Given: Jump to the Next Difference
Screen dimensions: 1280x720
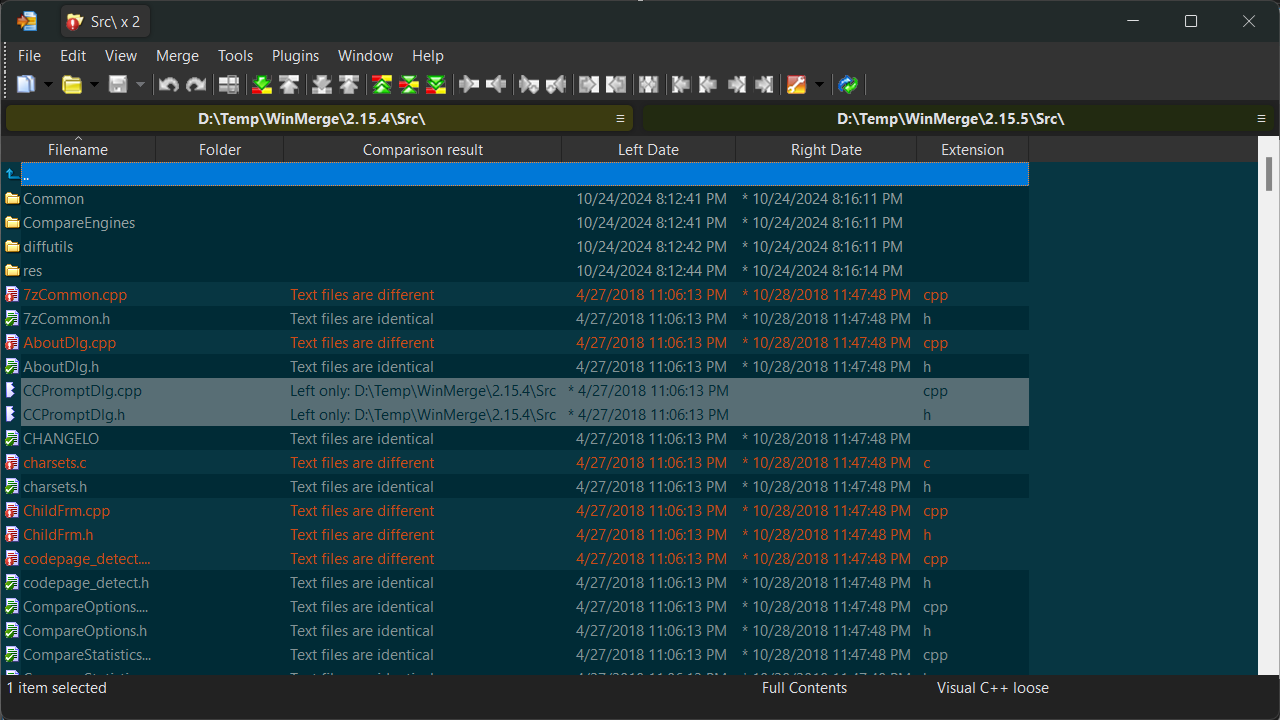Looking at the screenshot, I should click(262, 85).
